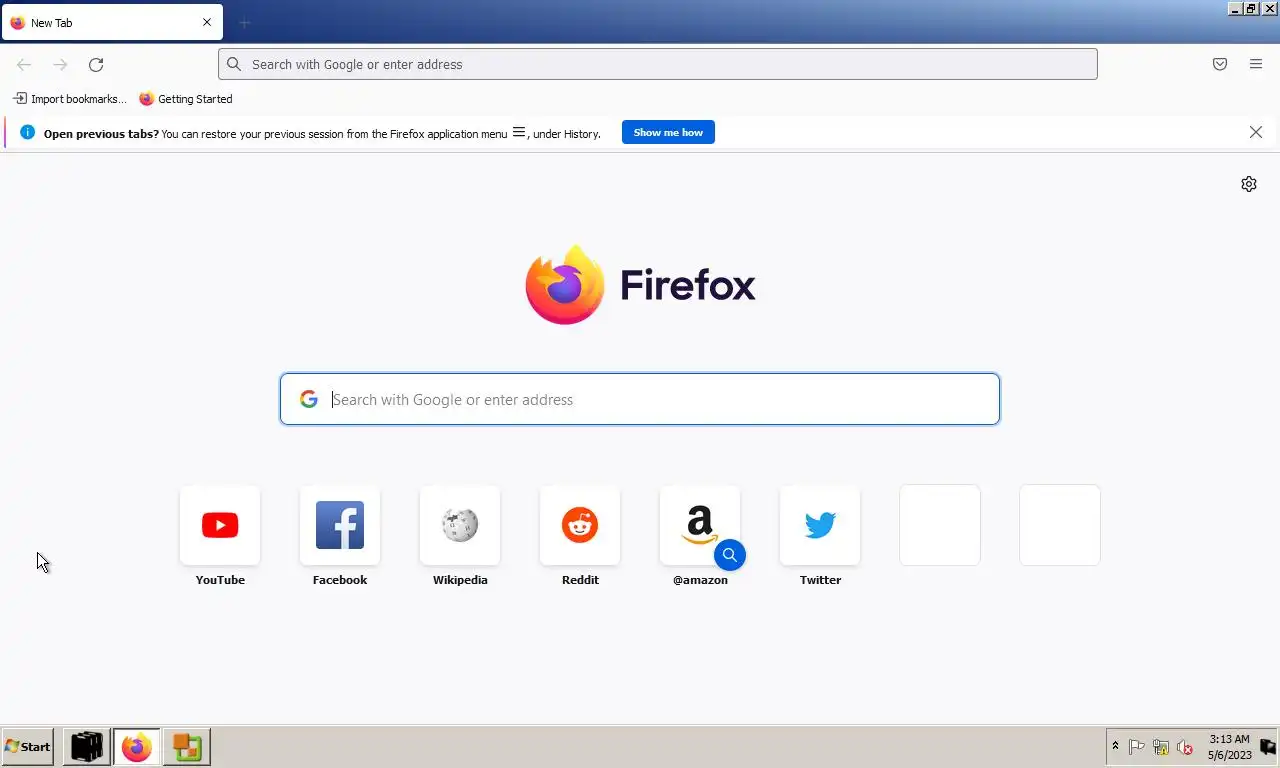Click the network status tray icon
Viewport: 1280px width, 768px height.
1161,747
